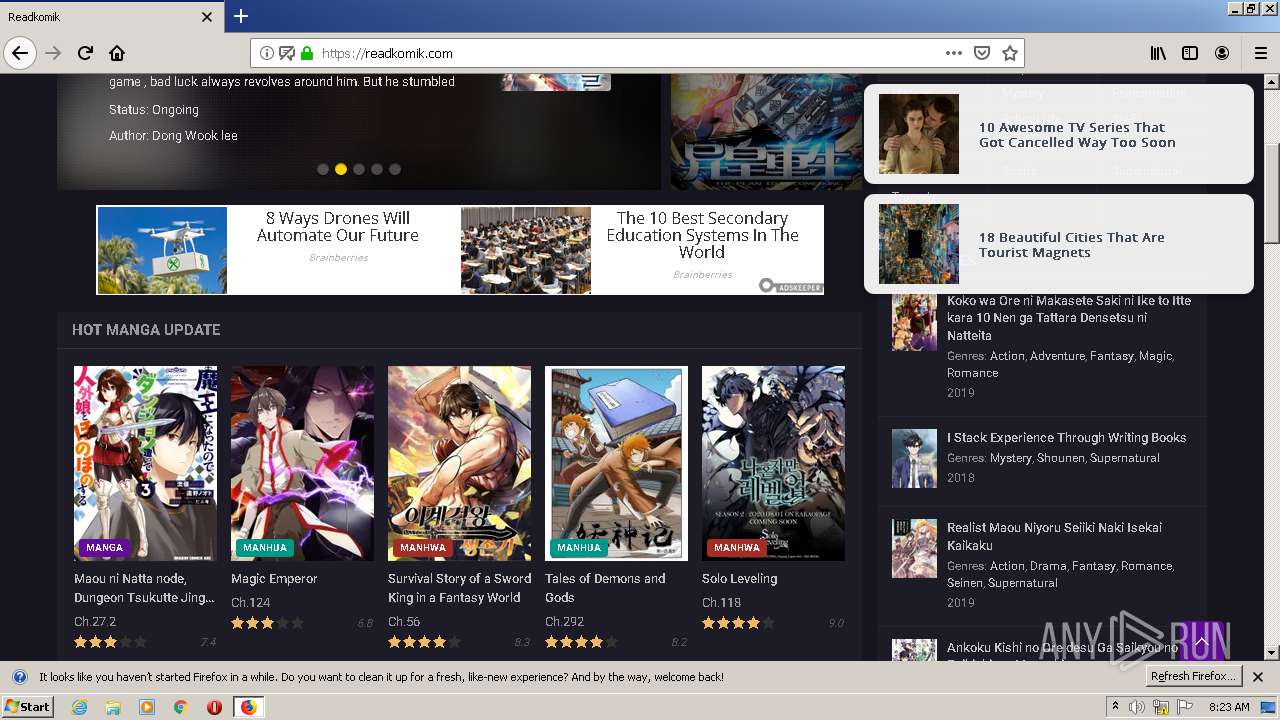The image size is (1280, 720).
Task: Launch Chrome from the taskbar
Action: coord(180,707)
